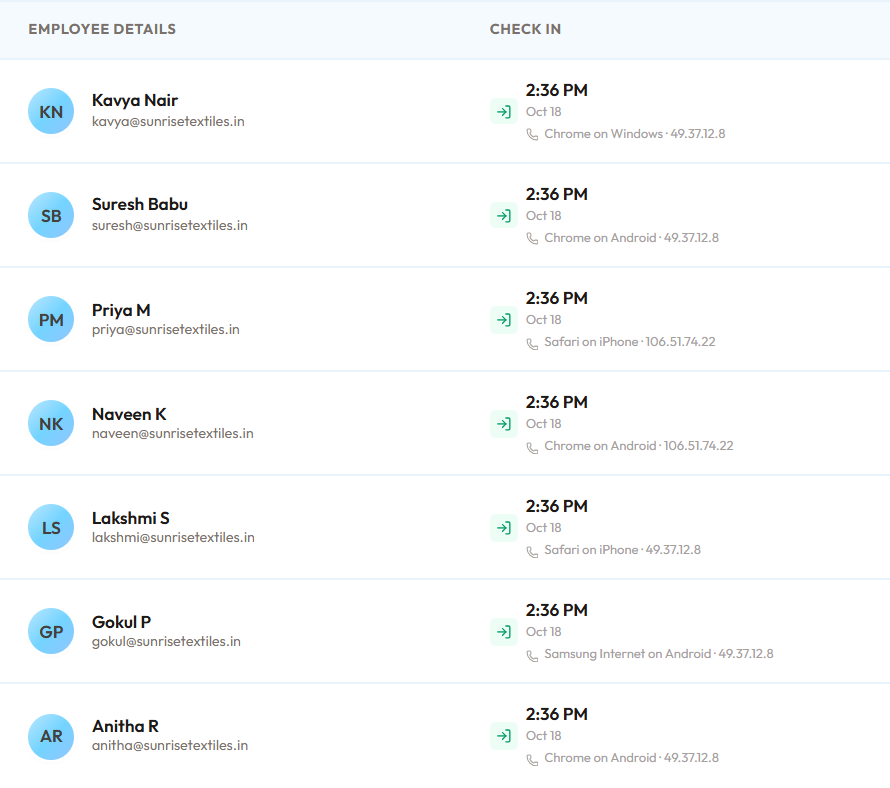Click email gokul@sunrisetextiles.in

coord(166,642)
